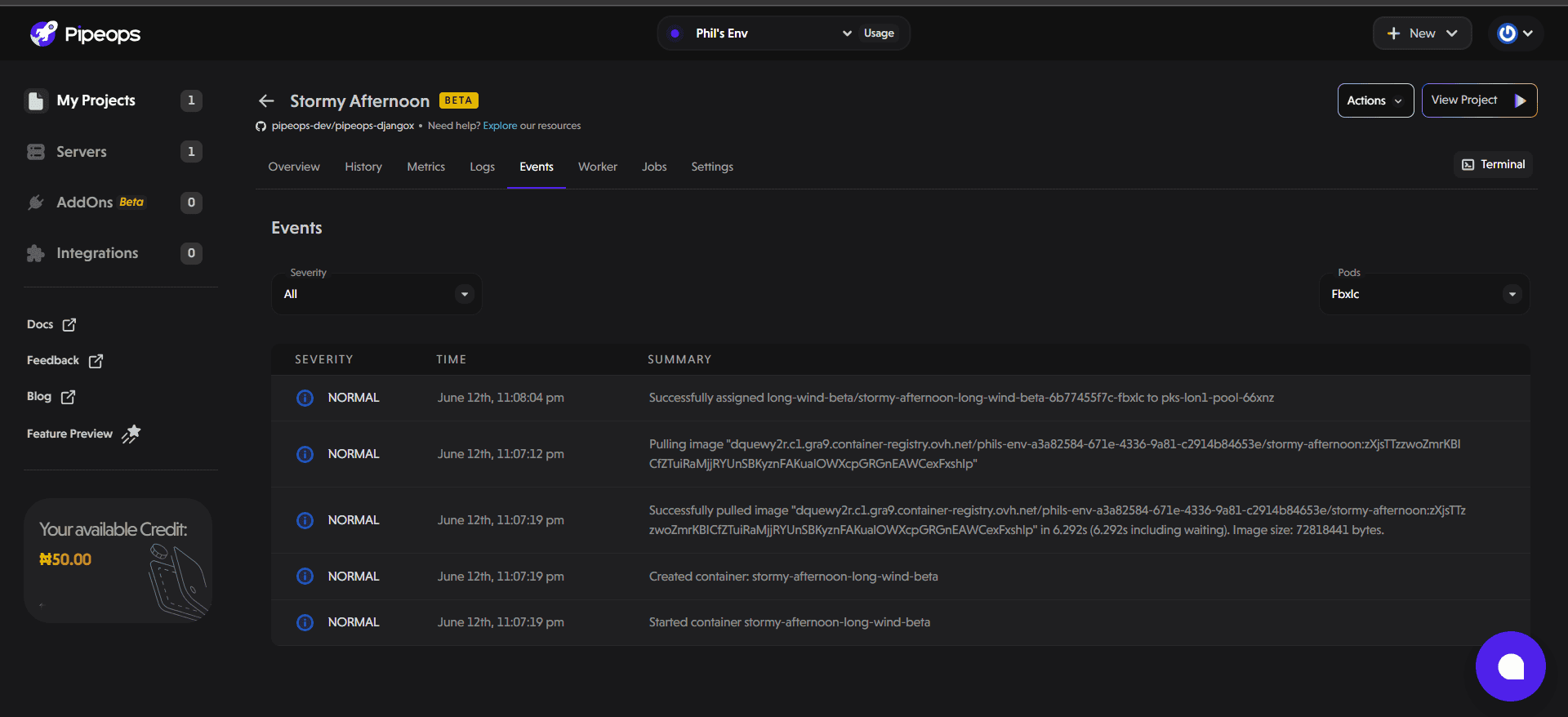The image size is (1568, 717).
Task: Open AddOns Beta in sidebar
Action: click(114, 203)
